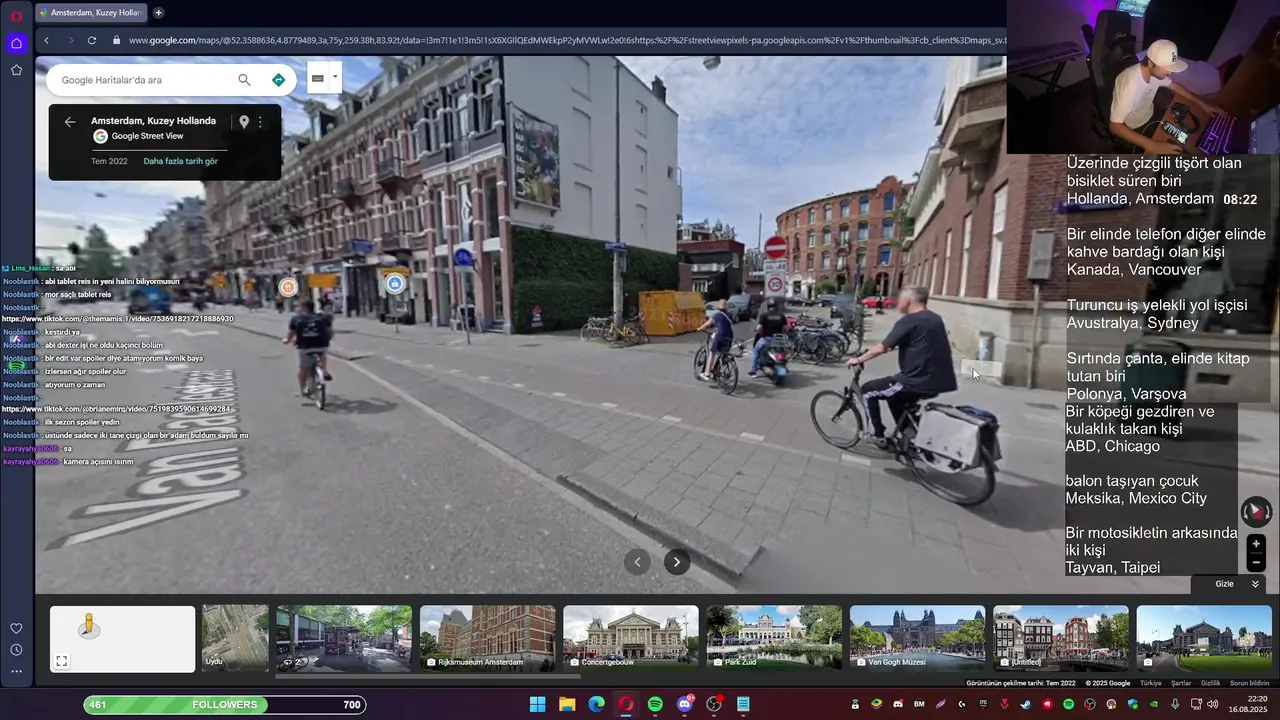Open File Explorer from the taskbar

(x=567, y=704)
